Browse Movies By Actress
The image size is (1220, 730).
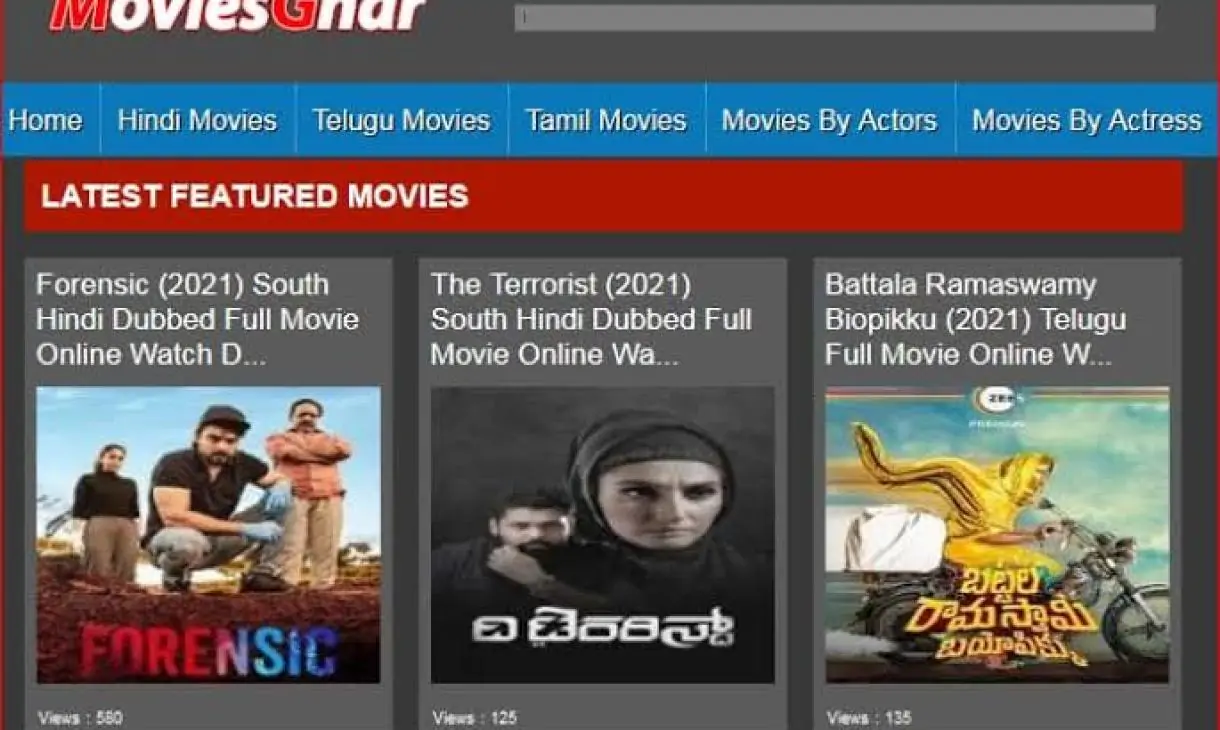[x=1086, y=121]
